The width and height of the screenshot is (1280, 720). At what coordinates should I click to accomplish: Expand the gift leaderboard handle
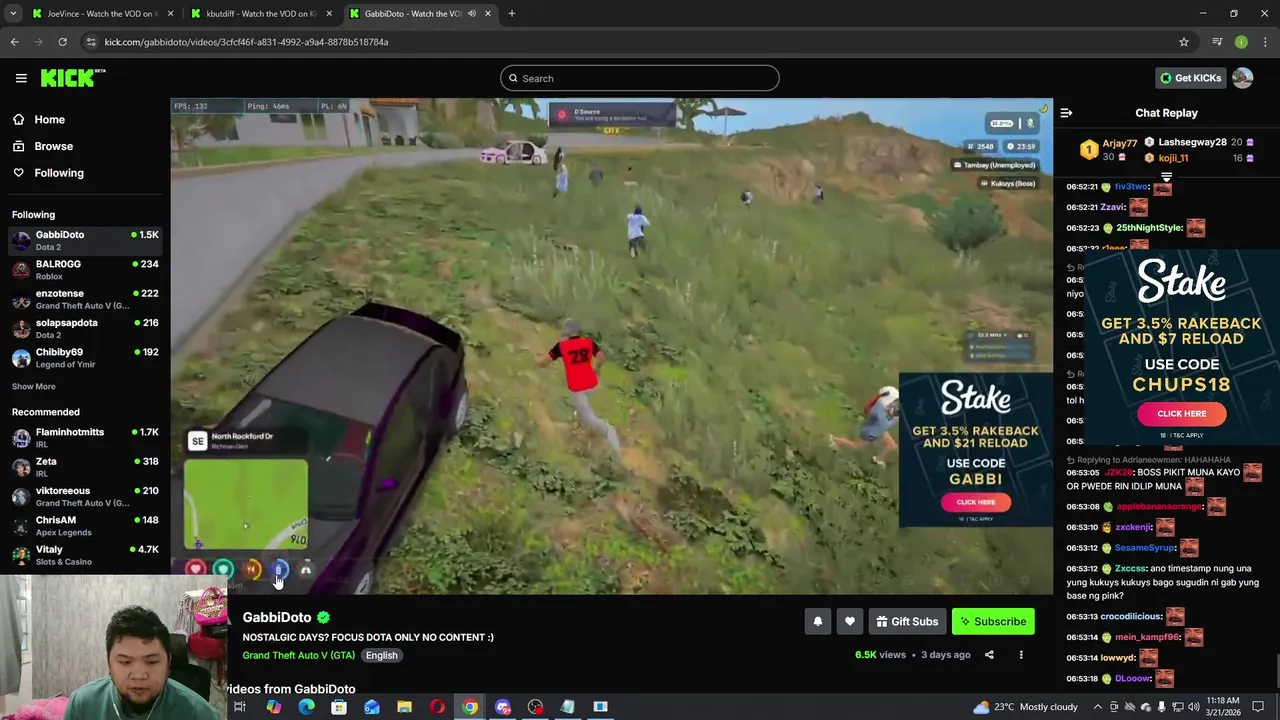coord(1166,177)
